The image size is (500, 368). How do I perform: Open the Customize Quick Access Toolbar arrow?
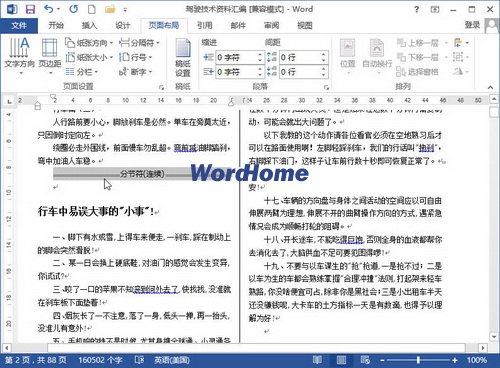pyautogui.click(x=125, y=10)
